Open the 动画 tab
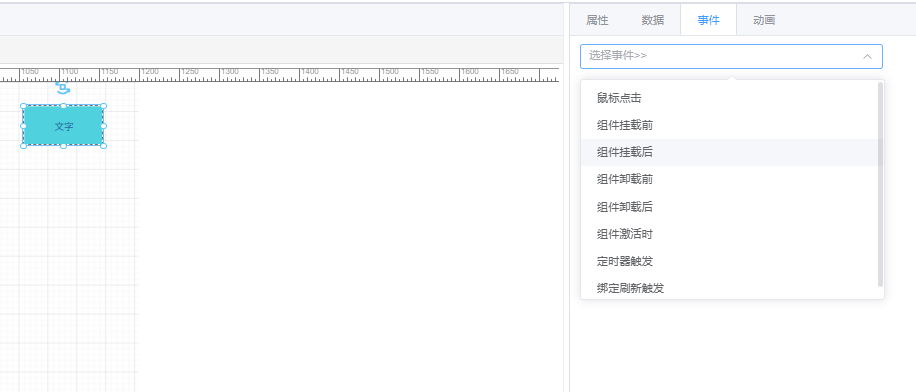916x392 pixels. [764, 20]
